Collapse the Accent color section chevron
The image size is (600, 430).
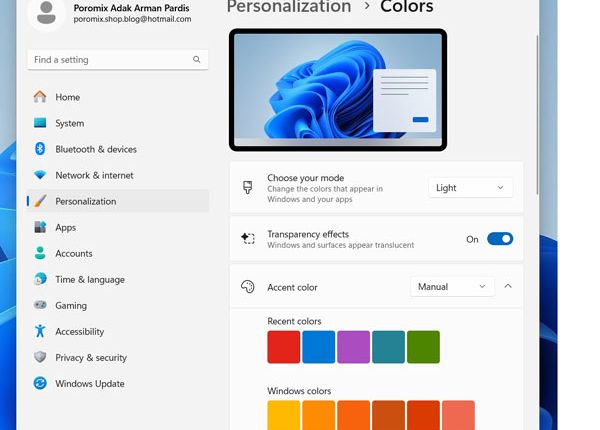click(x=508, y=286)
